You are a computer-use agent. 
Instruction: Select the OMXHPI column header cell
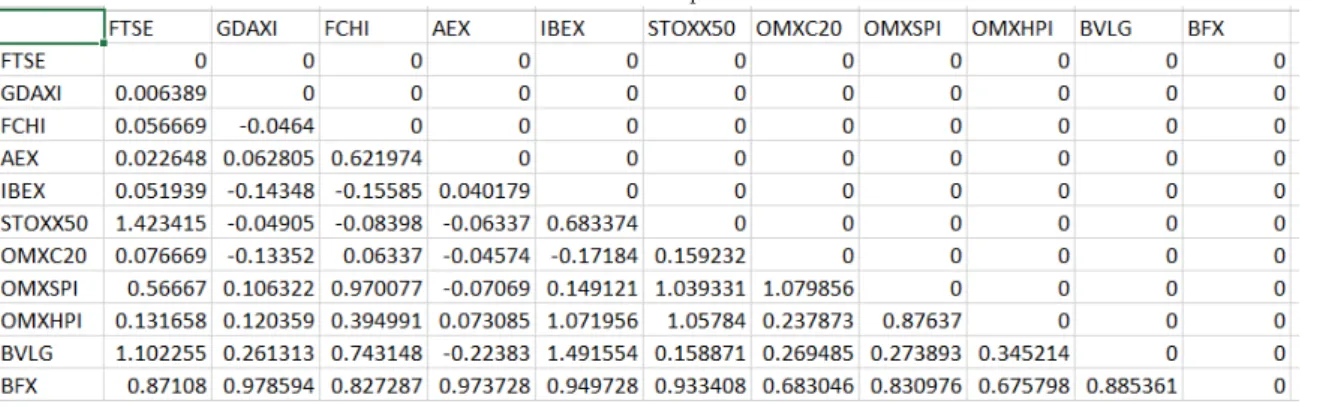(x=1020, y=28)
